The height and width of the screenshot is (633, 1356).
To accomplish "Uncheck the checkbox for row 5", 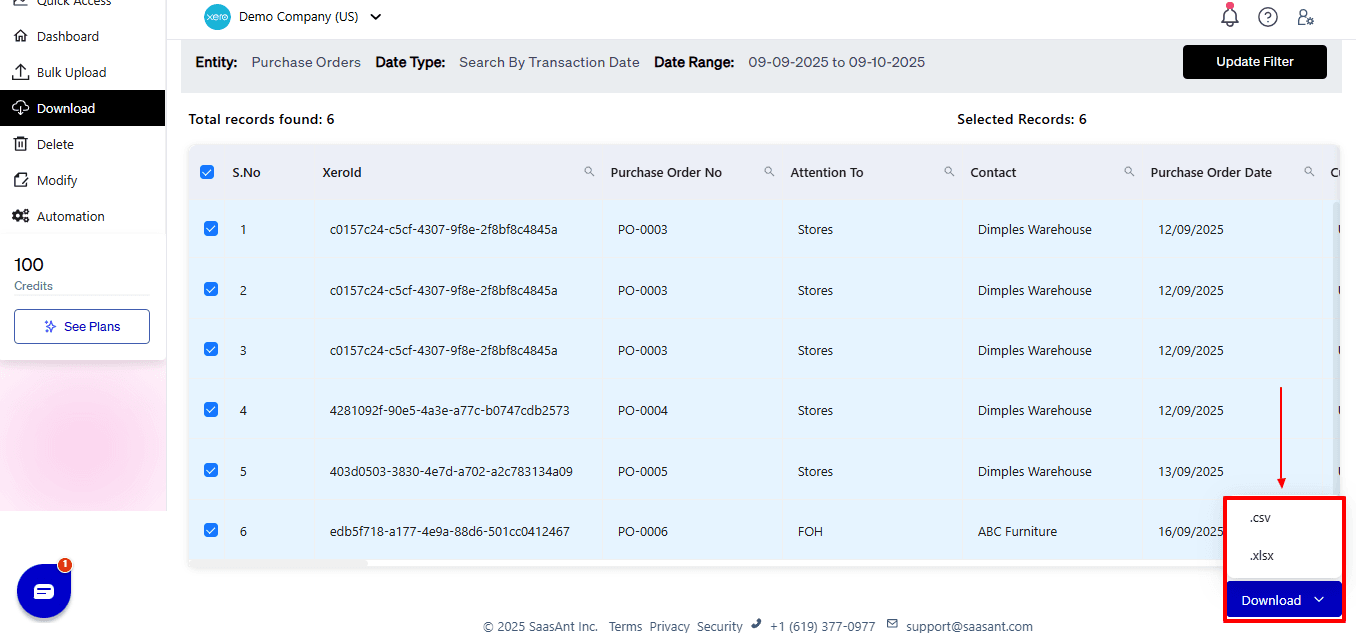I will coord(211,471).
